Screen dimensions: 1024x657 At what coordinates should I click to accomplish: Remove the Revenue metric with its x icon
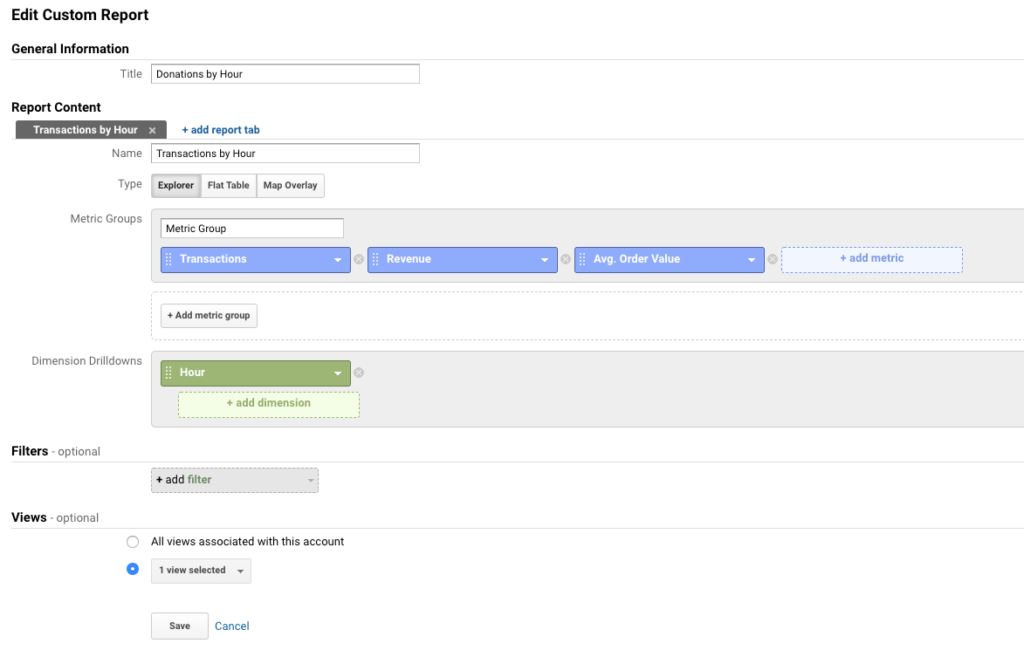(x=565, y=259)
